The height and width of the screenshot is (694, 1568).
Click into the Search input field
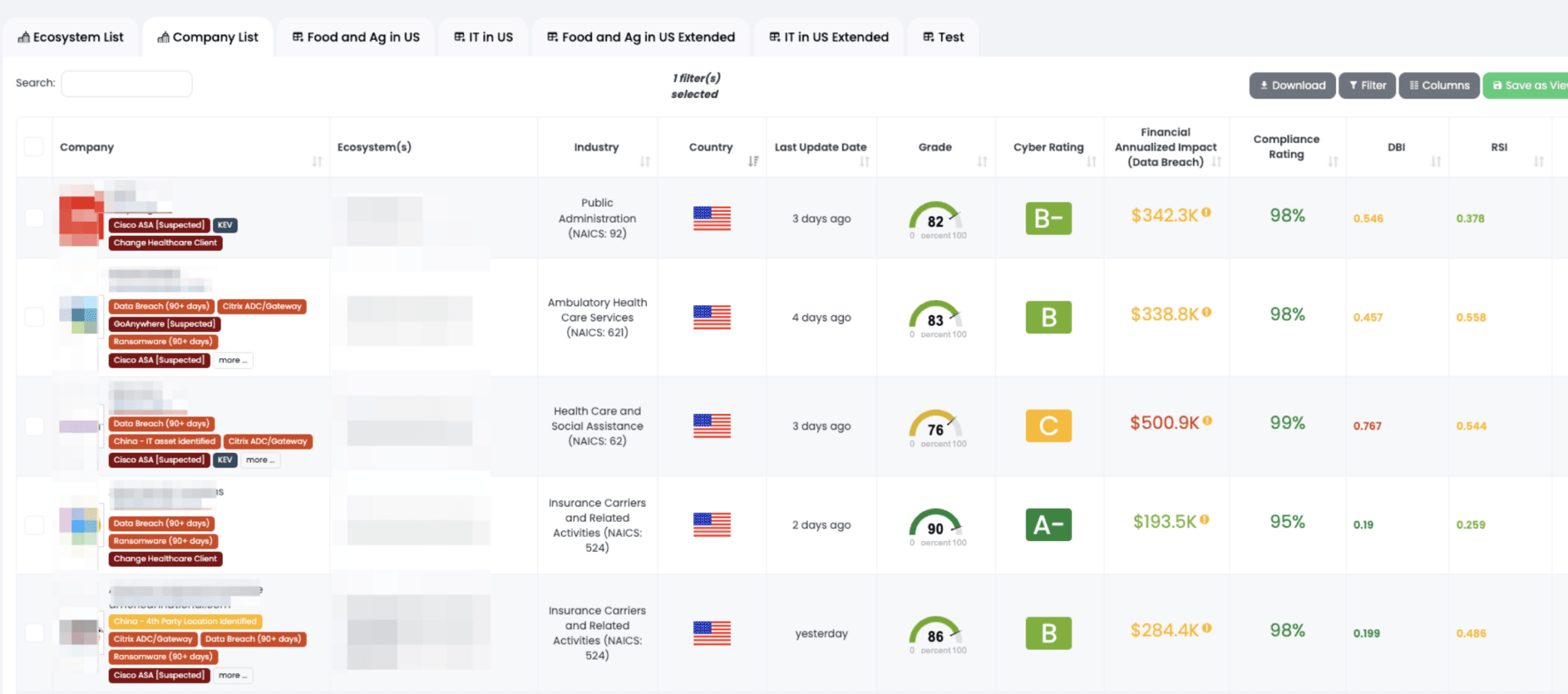pyautogui.click(x=126, y=83)
